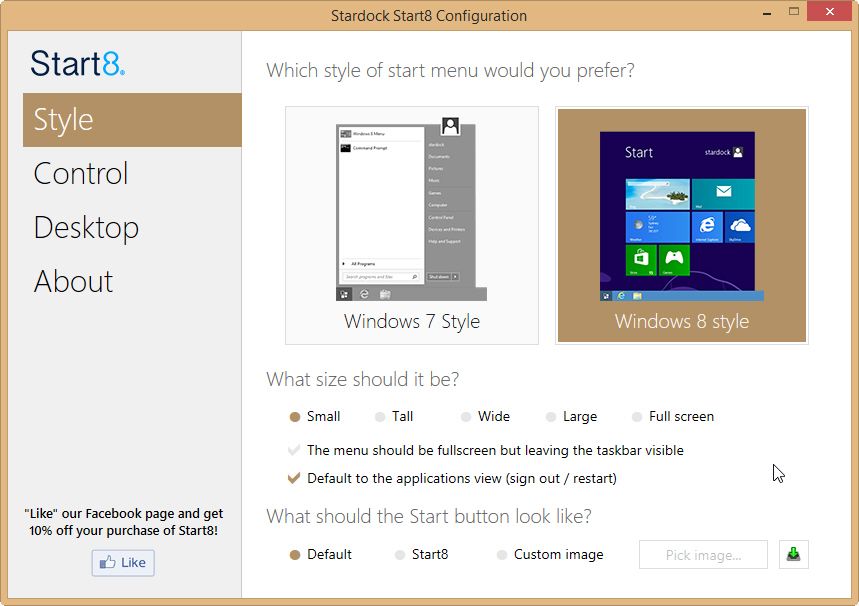
Task: Open the Control section
Action: [x=80, y=173]
